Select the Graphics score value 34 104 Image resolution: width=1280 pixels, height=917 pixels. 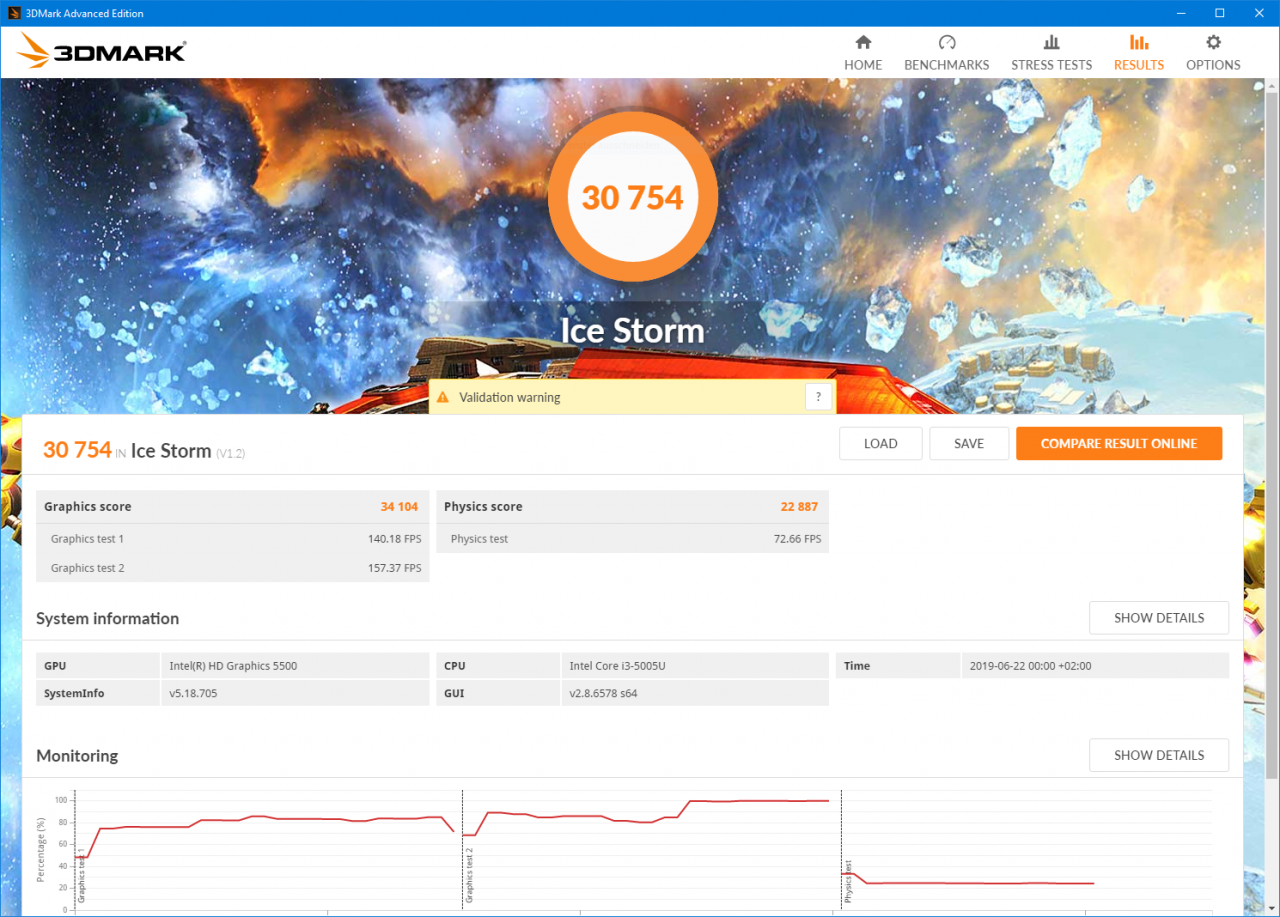[399, 507]
